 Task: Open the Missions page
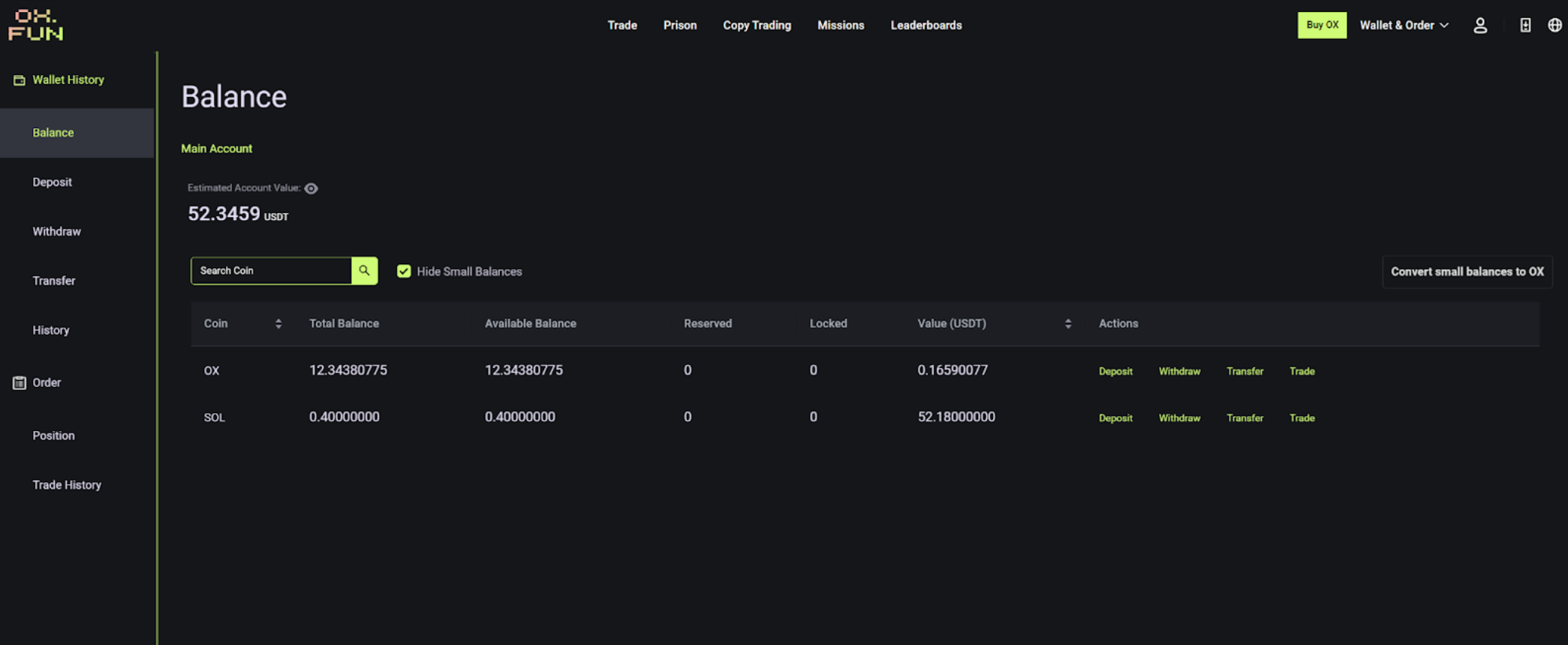pos(841,26)
